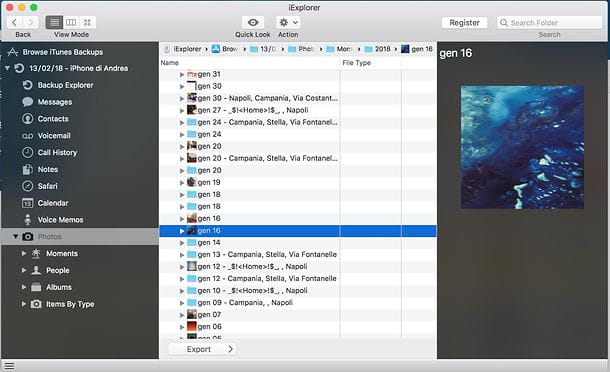Click the Export button

click(x=202, y=349)
